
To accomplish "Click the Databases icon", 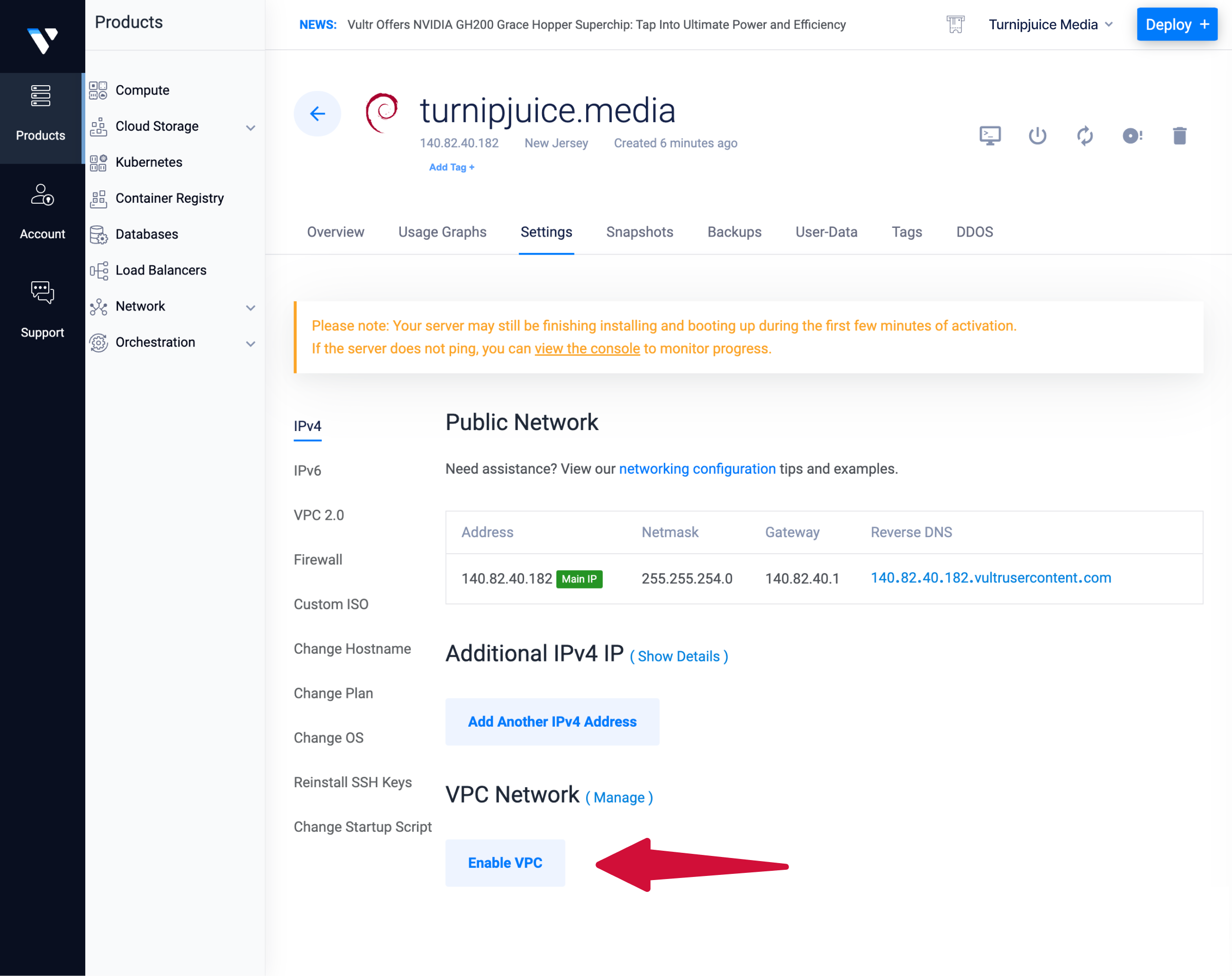I will (98, 234).
